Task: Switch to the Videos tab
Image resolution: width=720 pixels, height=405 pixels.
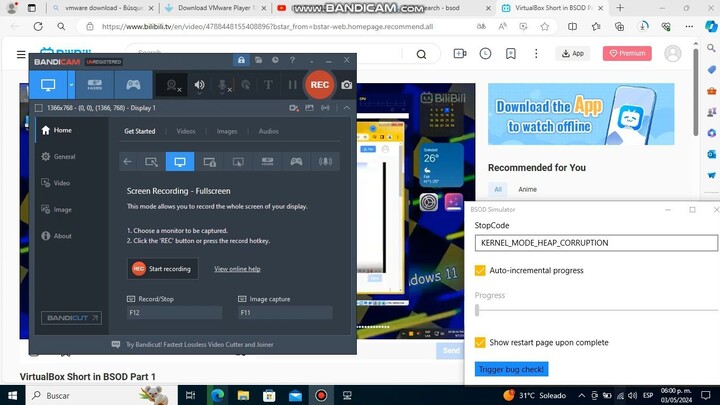Action: pos(186,131)
